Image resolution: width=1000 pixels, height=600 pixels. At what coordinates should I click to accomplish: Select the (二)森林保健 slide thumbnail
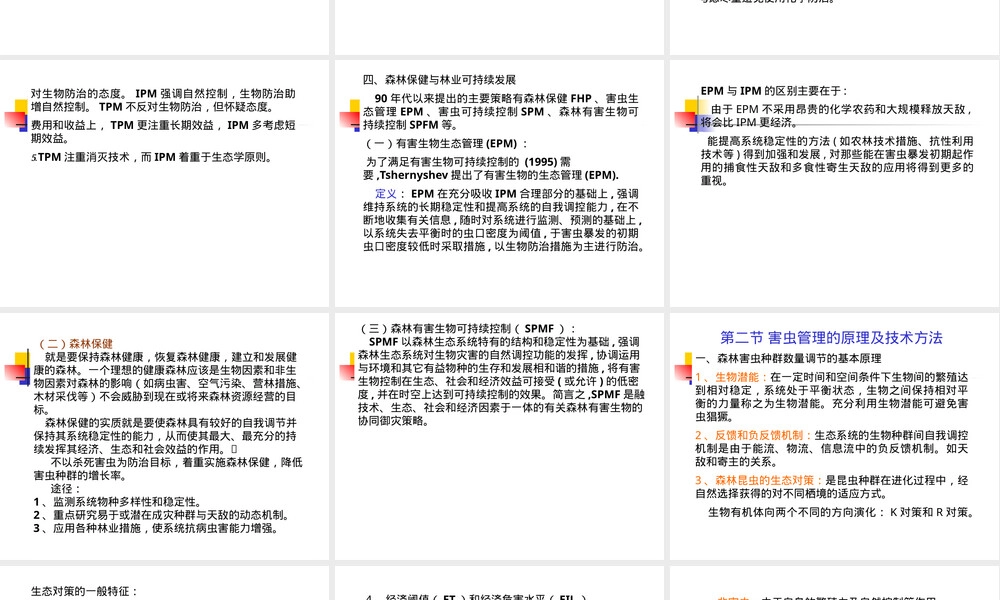point(165,437)
